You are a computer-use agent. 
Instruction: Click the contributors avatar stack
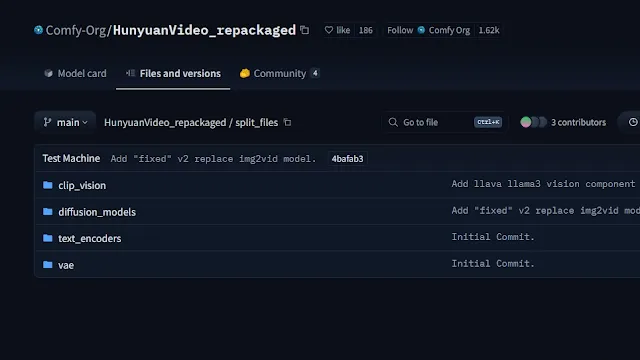point(533,122)
